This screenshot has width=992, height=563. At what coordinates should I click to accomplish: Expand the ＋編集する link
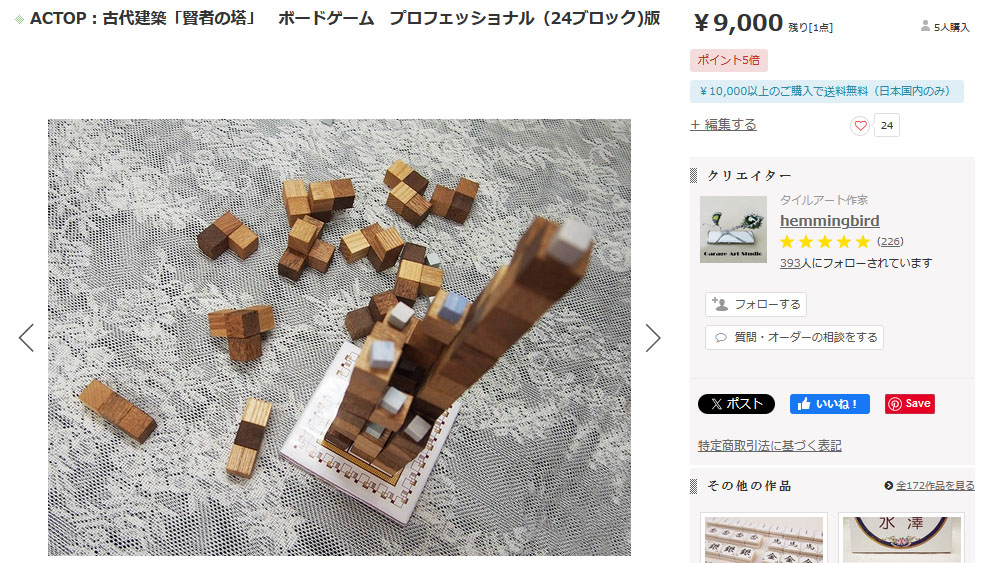pyautogui.click(x=723, y=125)
